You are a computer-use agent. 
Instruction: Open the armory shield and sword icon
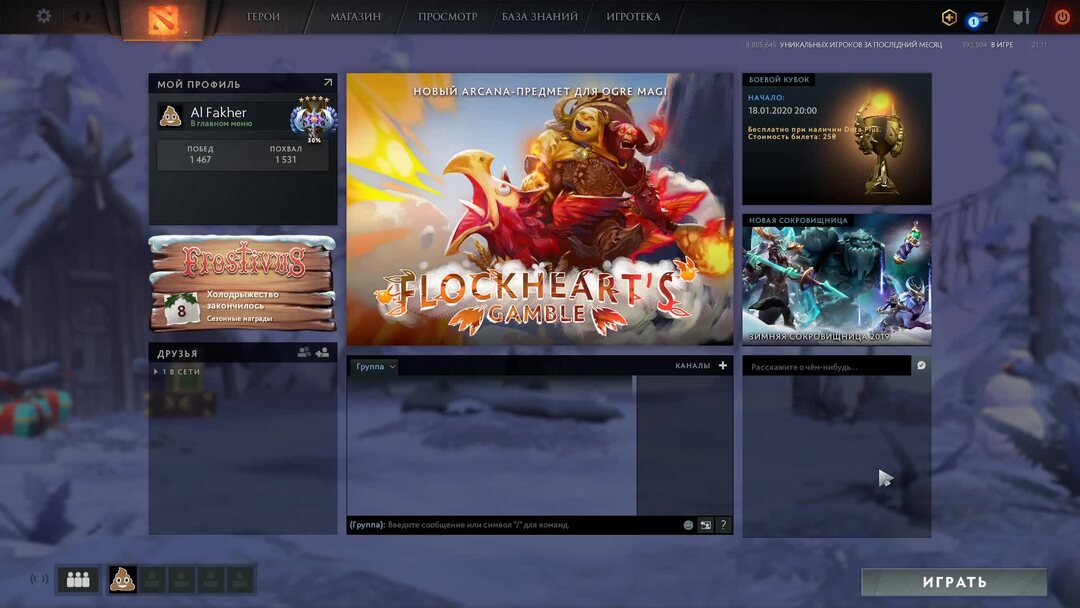1021,17
